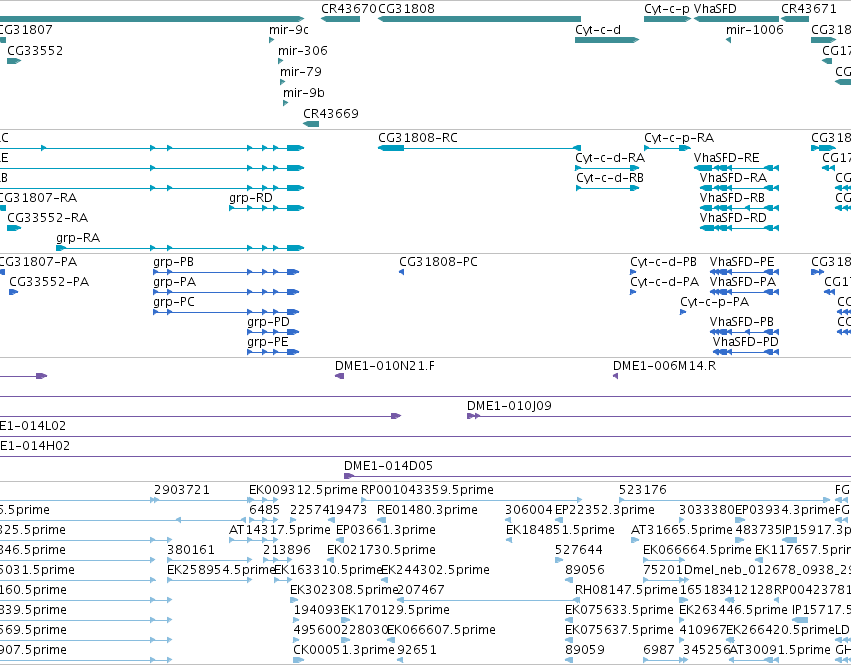Select the EK021730.5prime EST label
Screen dimensions: 851x665
(x=382, y=550)
